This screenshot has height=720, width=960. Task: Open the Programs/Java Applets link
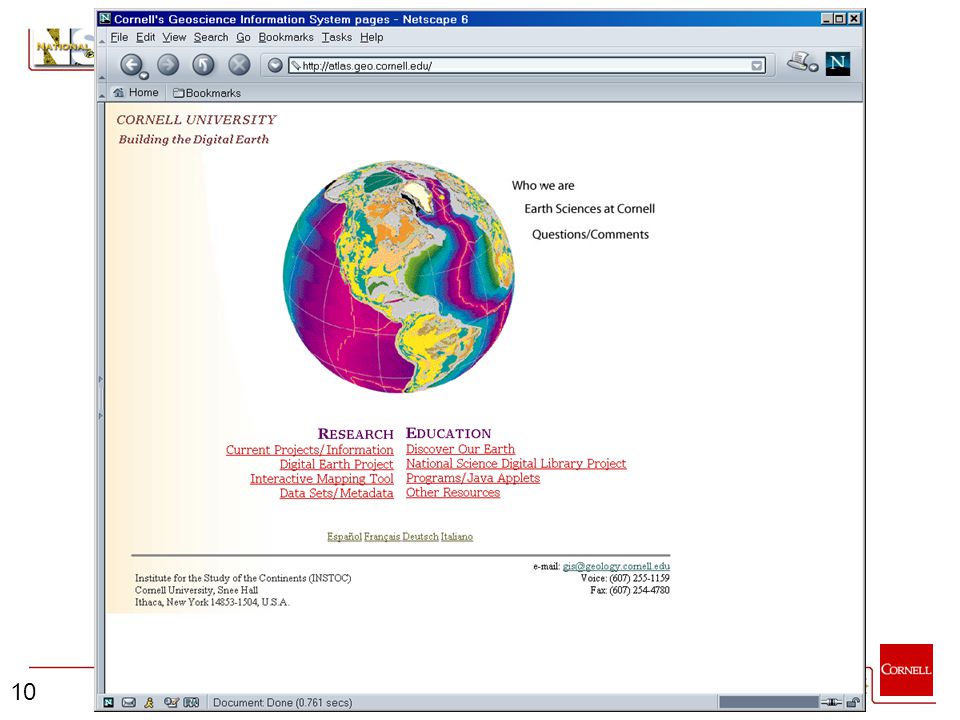473,478
